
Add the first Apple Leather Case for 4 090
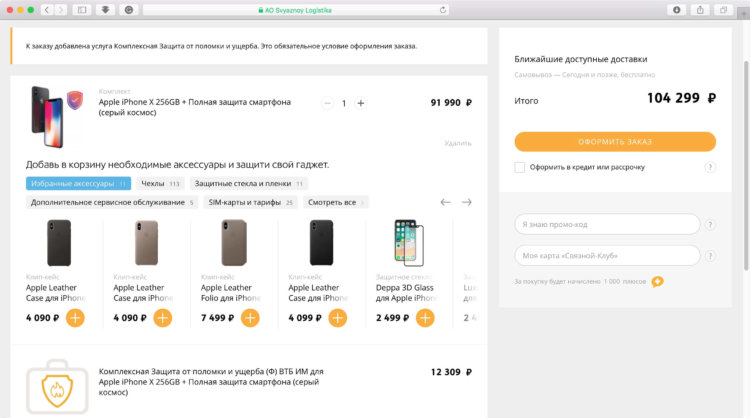(x=75, y=318)
